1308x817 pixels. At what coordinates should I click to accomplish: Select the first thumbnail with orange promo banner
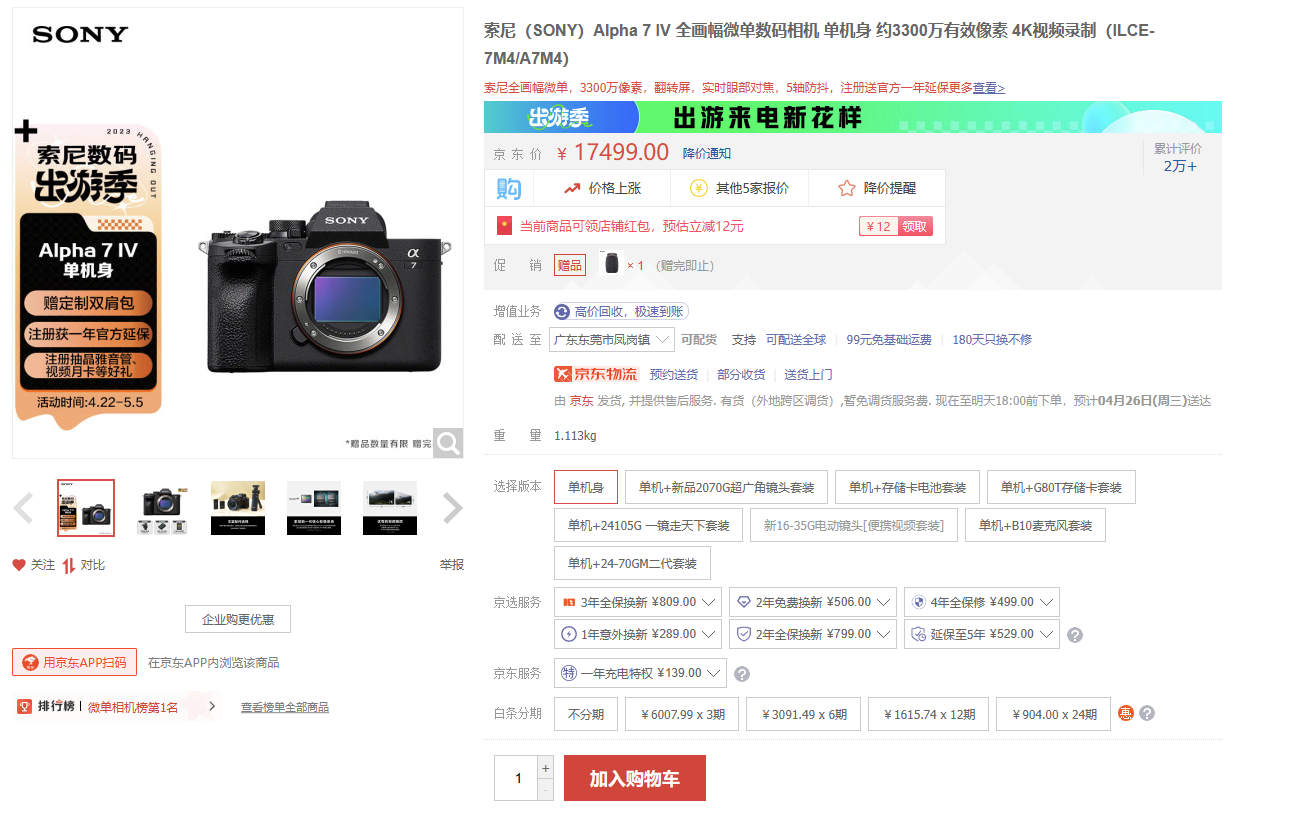[x=86, y=508]
